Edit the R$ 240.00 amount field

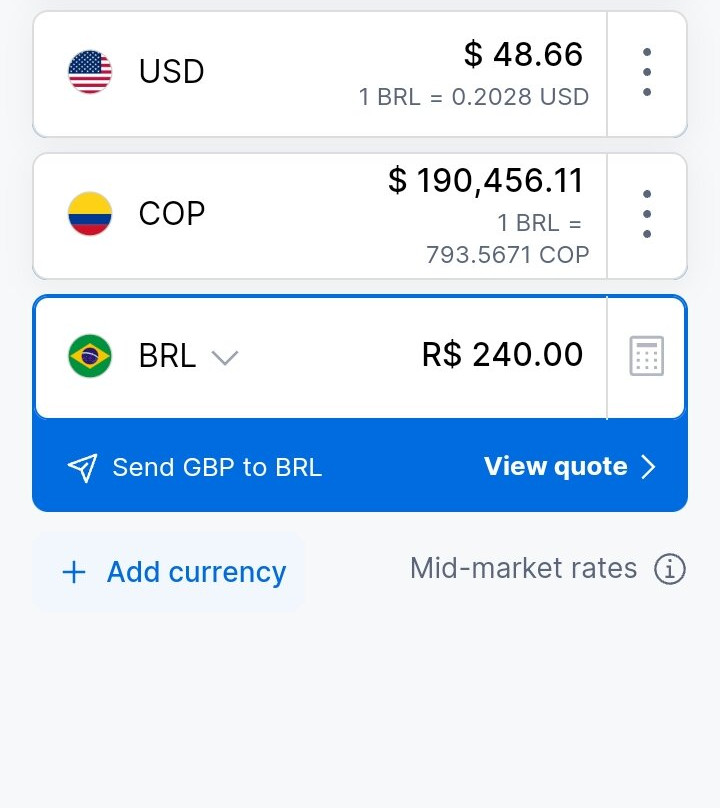tap(503, 355)
